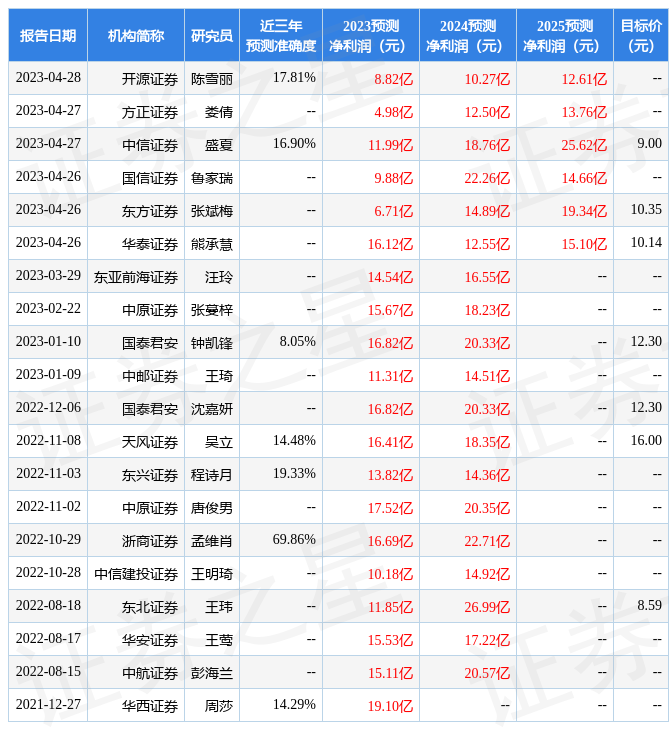Click the 14.51亿 forecast value
Viewport: 669px width, 730px height.
487,376
